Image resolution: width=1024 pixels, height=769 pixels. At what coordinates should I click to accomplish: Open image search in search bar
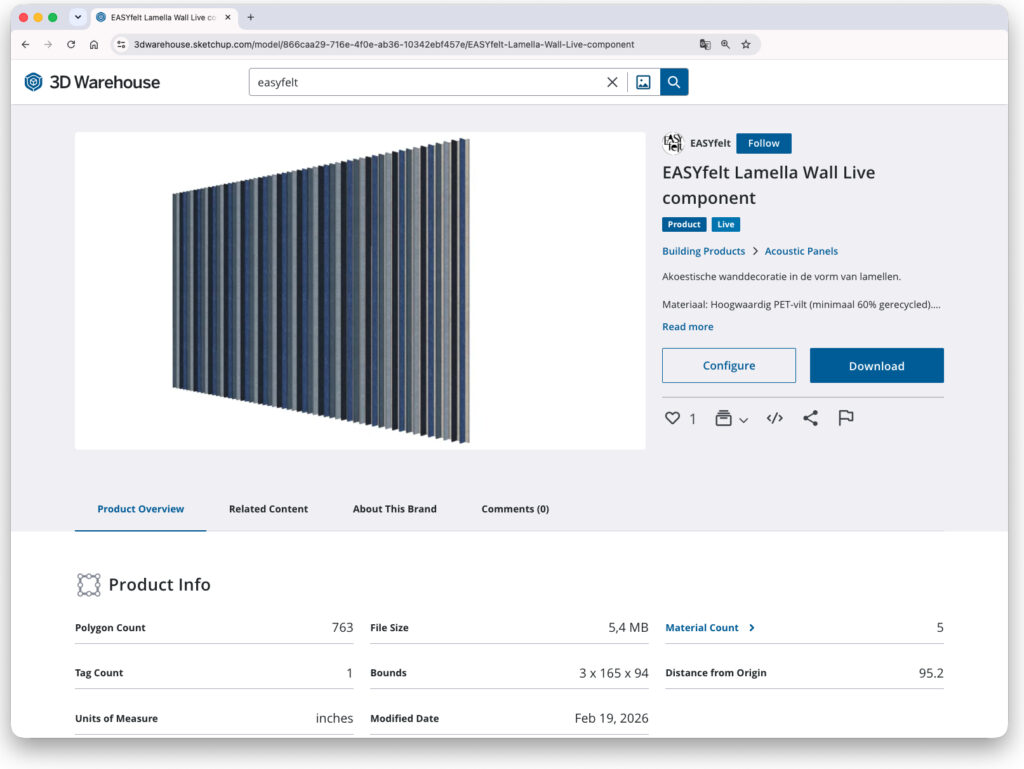pos(643,82)
